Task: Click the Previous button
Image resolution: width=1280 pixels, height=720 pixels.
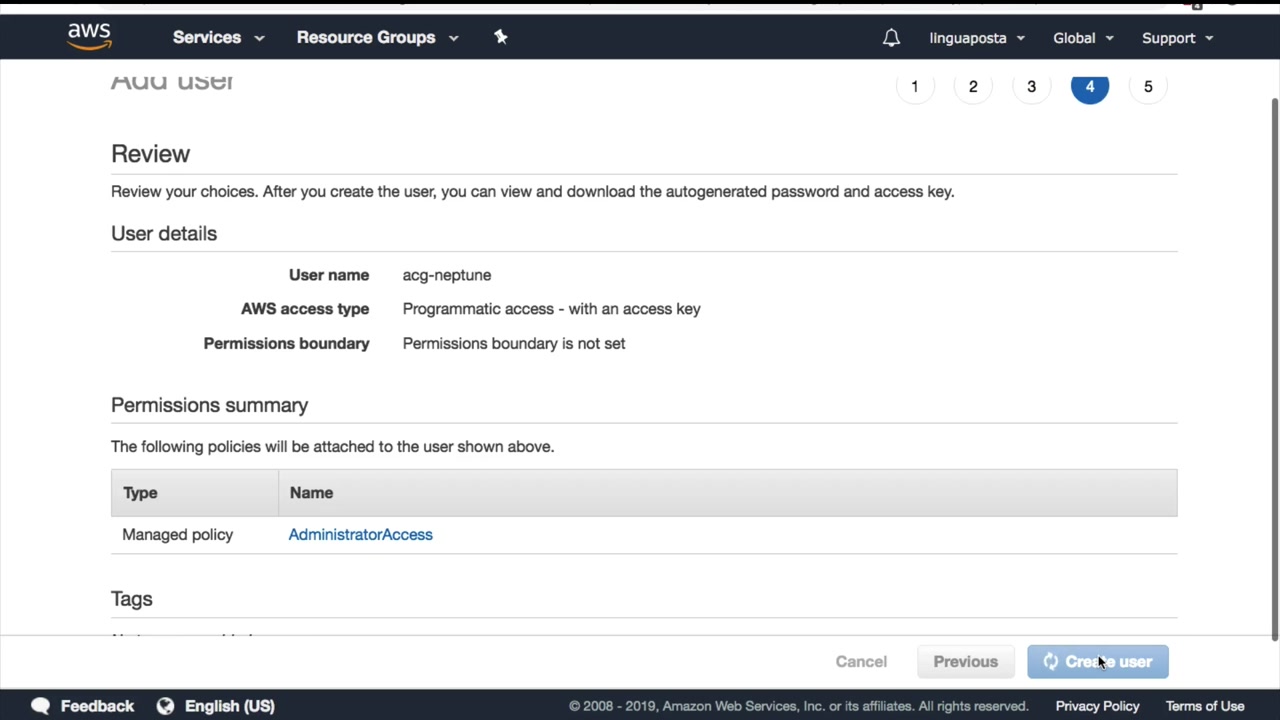Action: coord(965,662)
